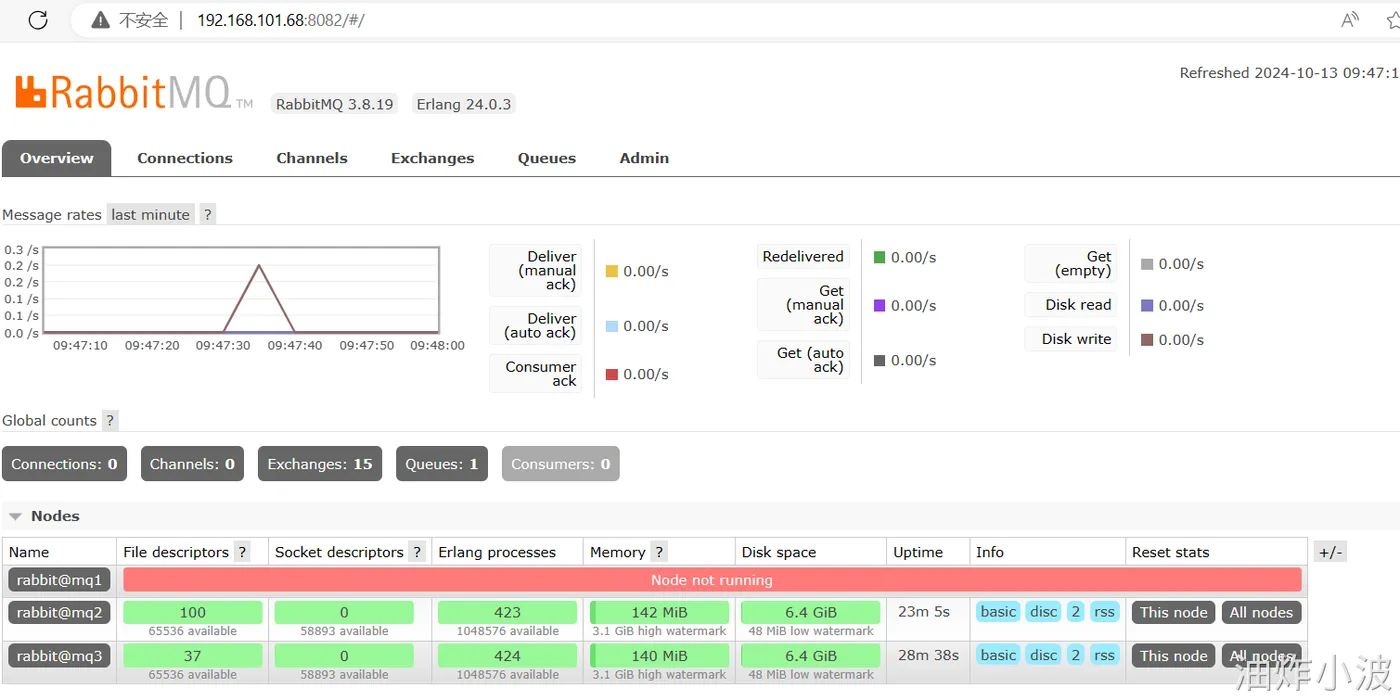Click the 424 Erlang processes value

coord(507,656)
